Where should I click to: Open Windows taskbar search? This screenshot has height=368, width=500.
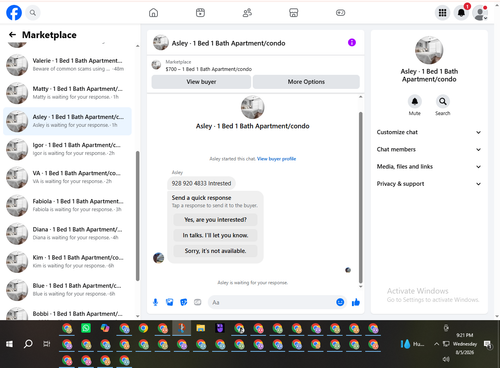tap(28, 344)
